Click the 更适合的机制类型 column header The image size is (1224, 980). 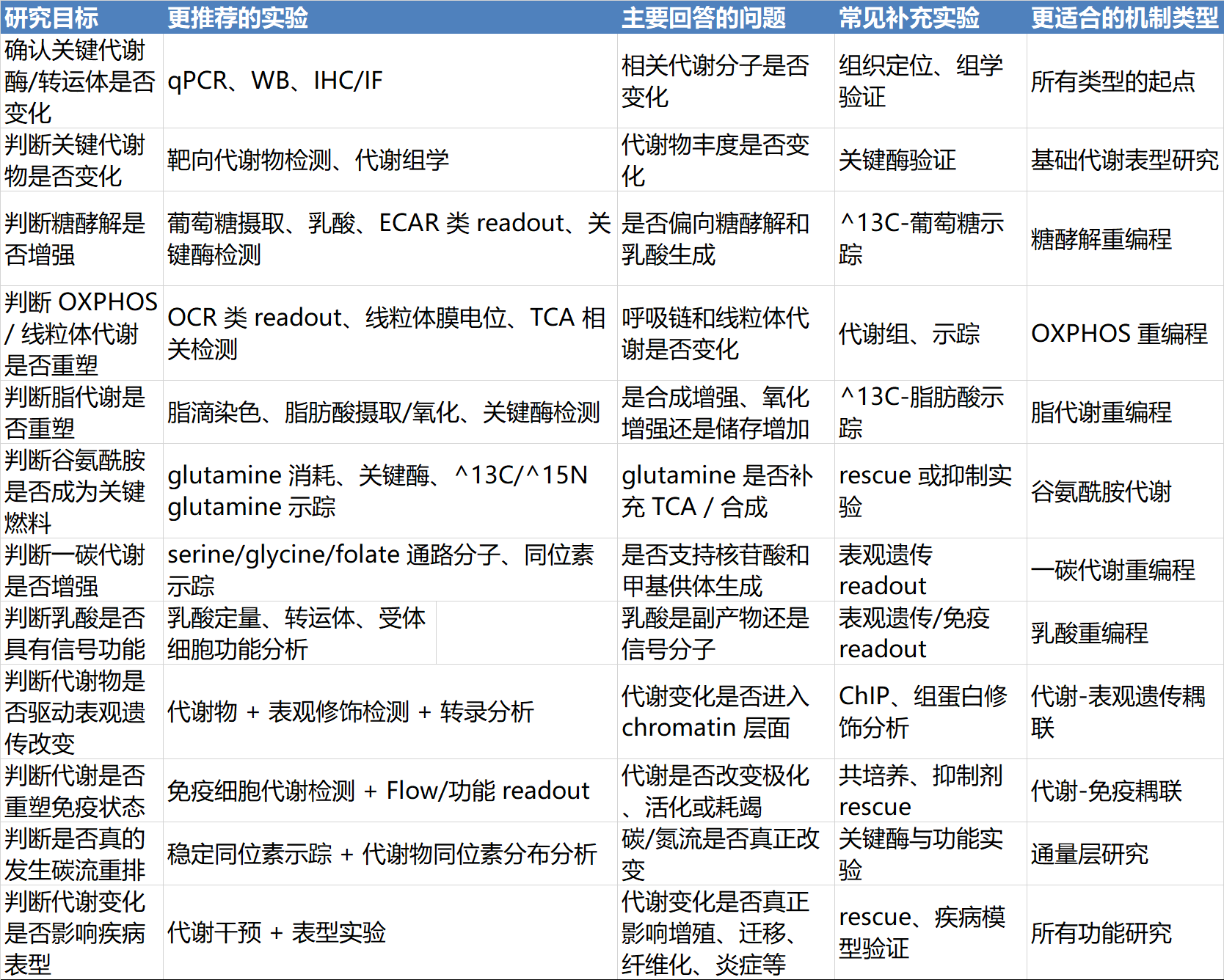coord(1123,18)
